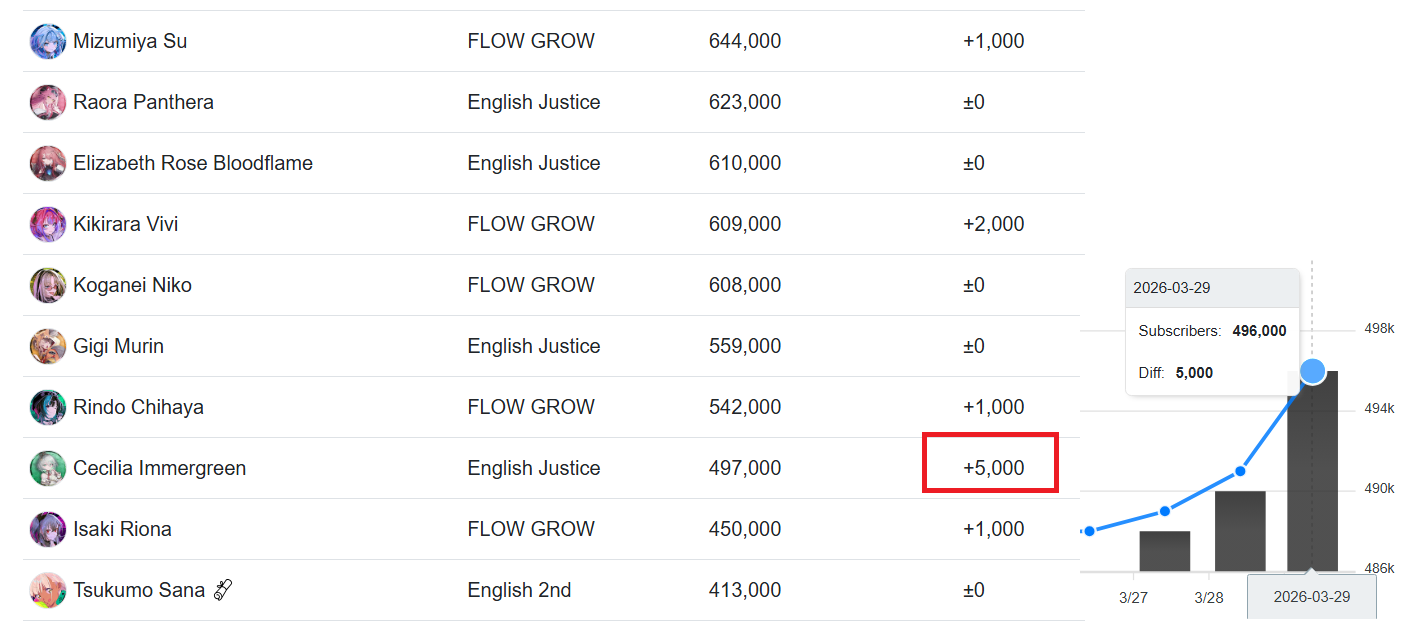1407x627 pixels.
Task: Click the English 2nd group cell
Action: click(x=519, y=591)
